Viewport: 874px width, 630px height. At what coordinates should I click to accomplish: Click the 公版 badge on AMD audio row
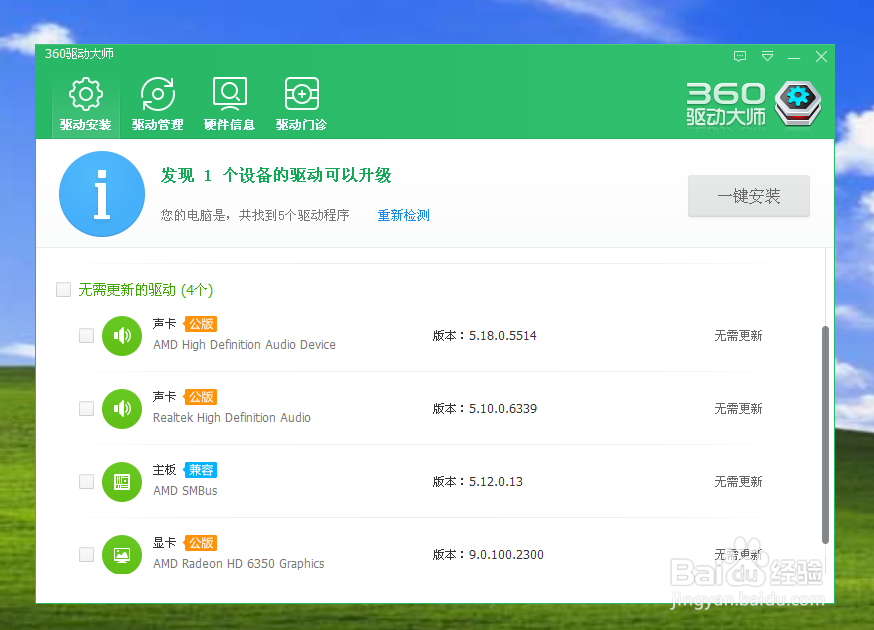pyautogui.click(x=201, y=324)
